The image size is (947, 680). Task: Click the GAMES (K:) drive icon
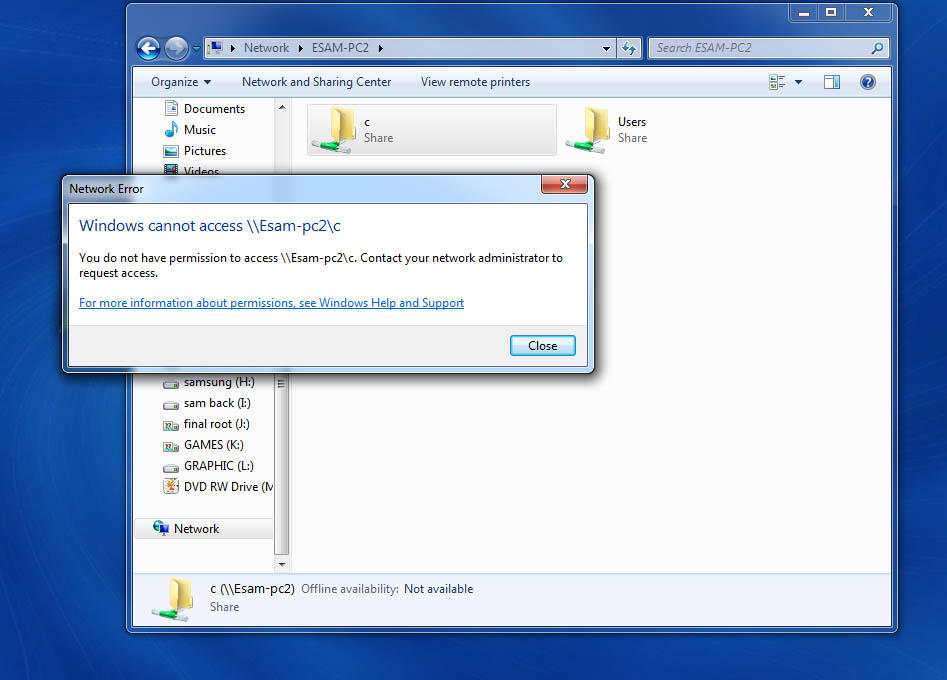click(171, 447)
